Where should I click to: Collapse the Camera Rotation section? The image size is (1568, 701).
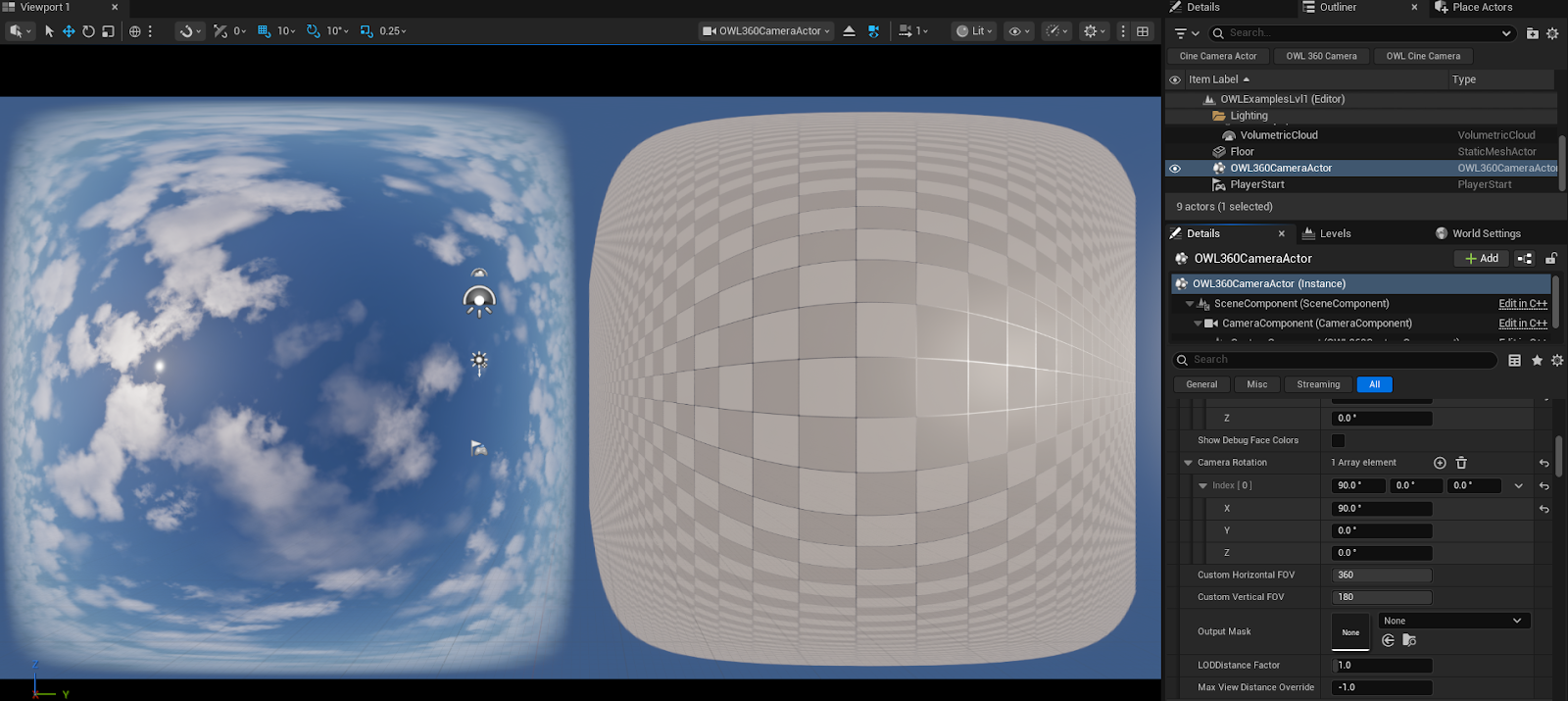[x=1188, y=463]
